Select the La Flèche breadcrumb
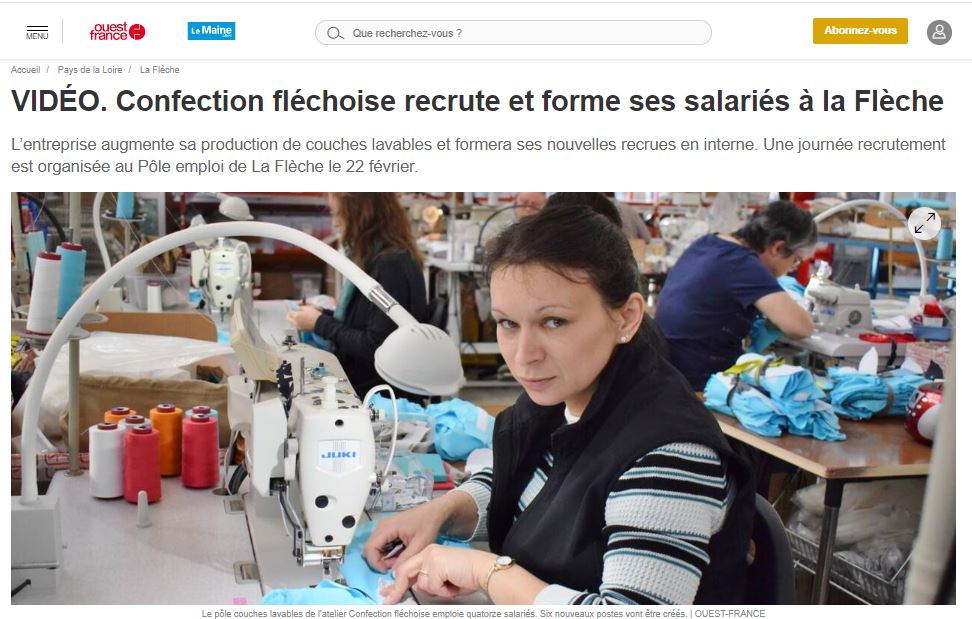Viewport: 972px width, 619px height. tap(159, 70)
